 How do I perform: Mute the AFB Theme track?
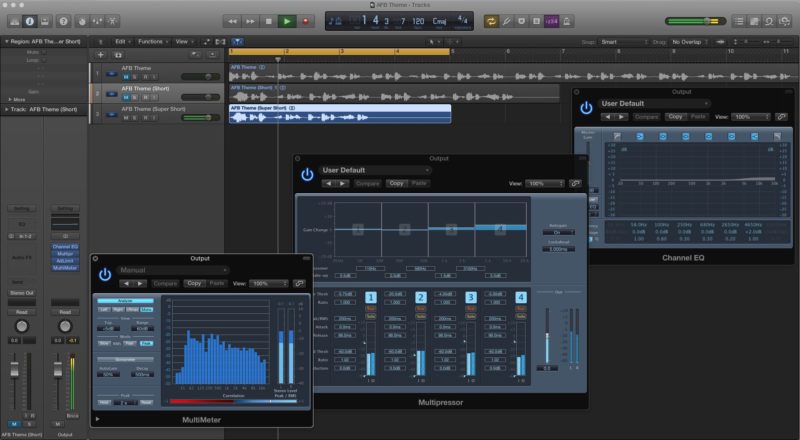pos(126,77)
